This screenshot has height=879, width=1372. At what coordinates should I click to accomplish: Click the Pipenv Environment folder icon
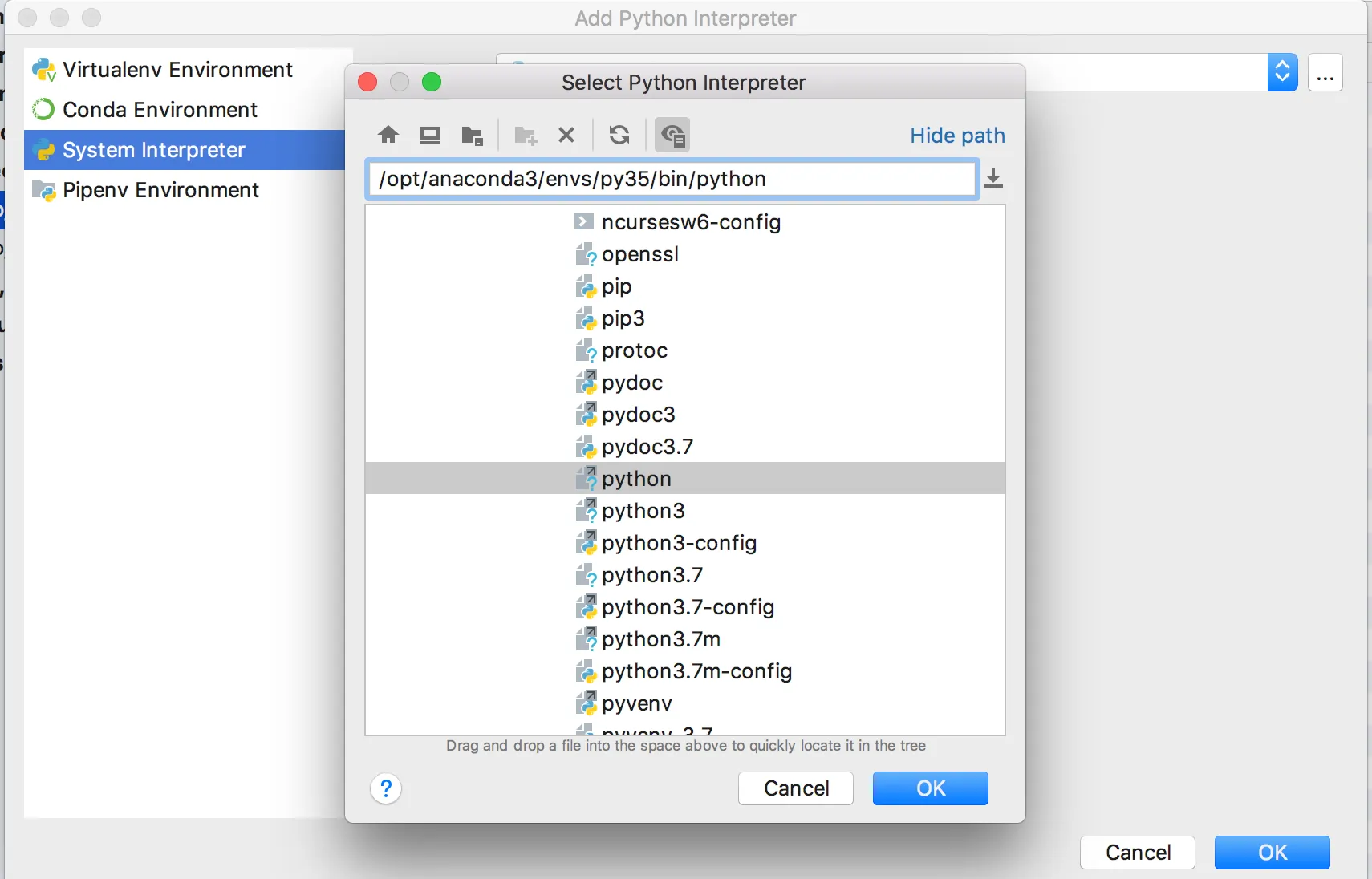click(x=43, y=190)
